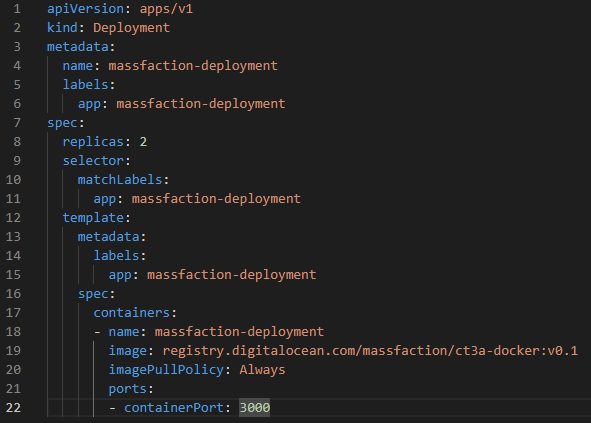
Task: Click the containers key on line 17
Action: pyautogui.click(x=132, y=313)
